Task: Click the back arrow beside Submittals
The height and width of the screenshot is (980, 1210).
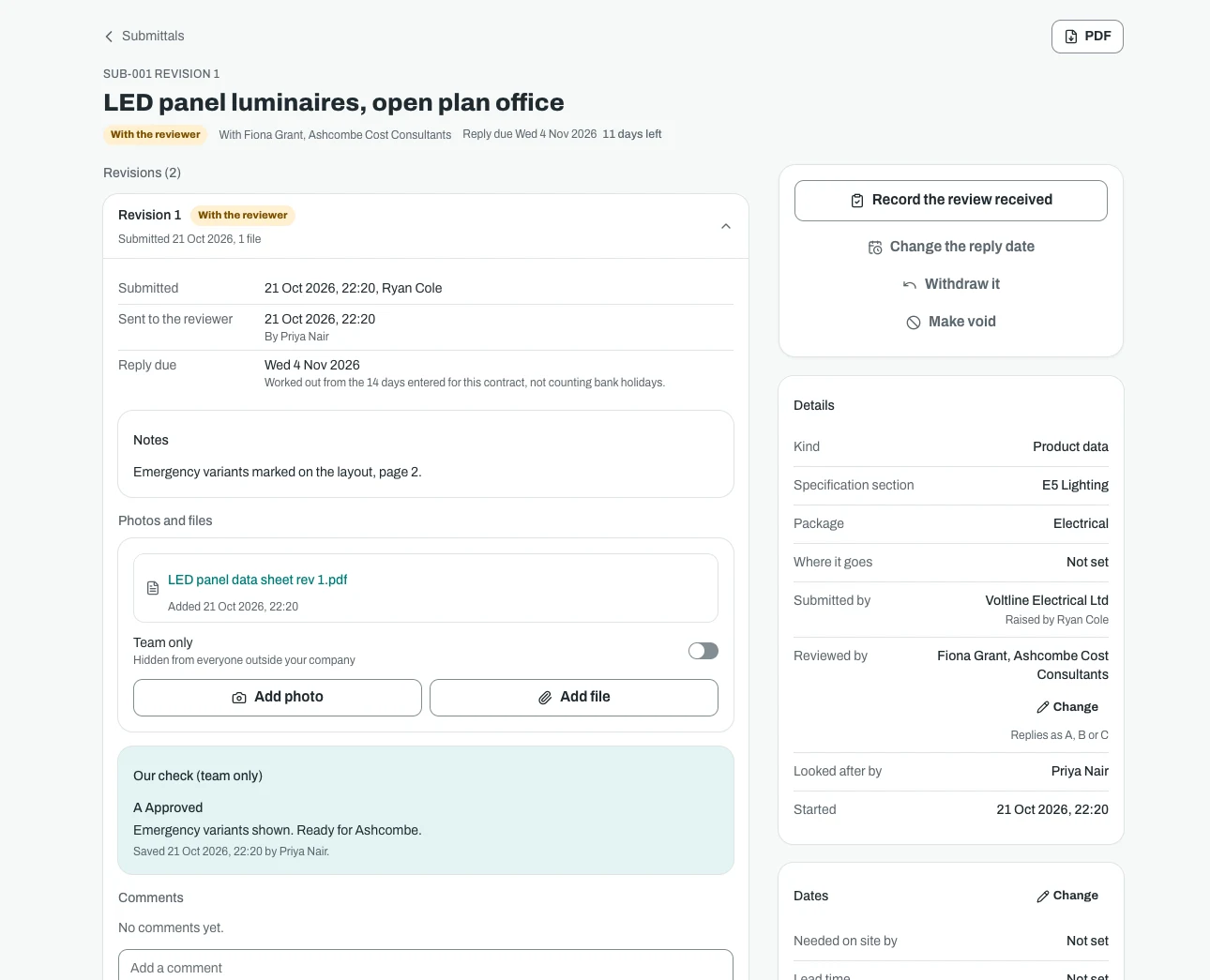Action: coord(109,37)
